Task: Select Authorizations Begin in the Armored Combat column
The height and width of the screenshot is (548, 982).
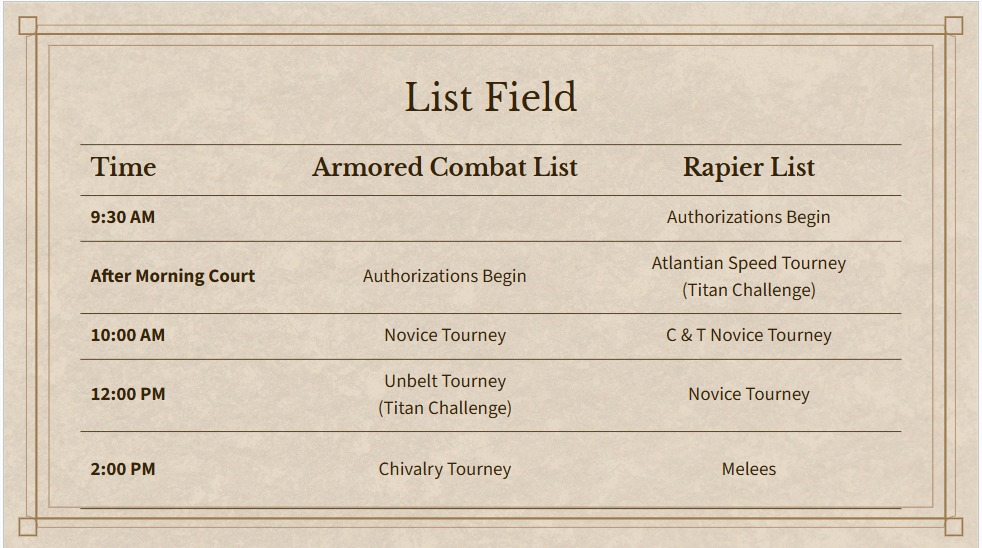Action: tap(445, 276)
